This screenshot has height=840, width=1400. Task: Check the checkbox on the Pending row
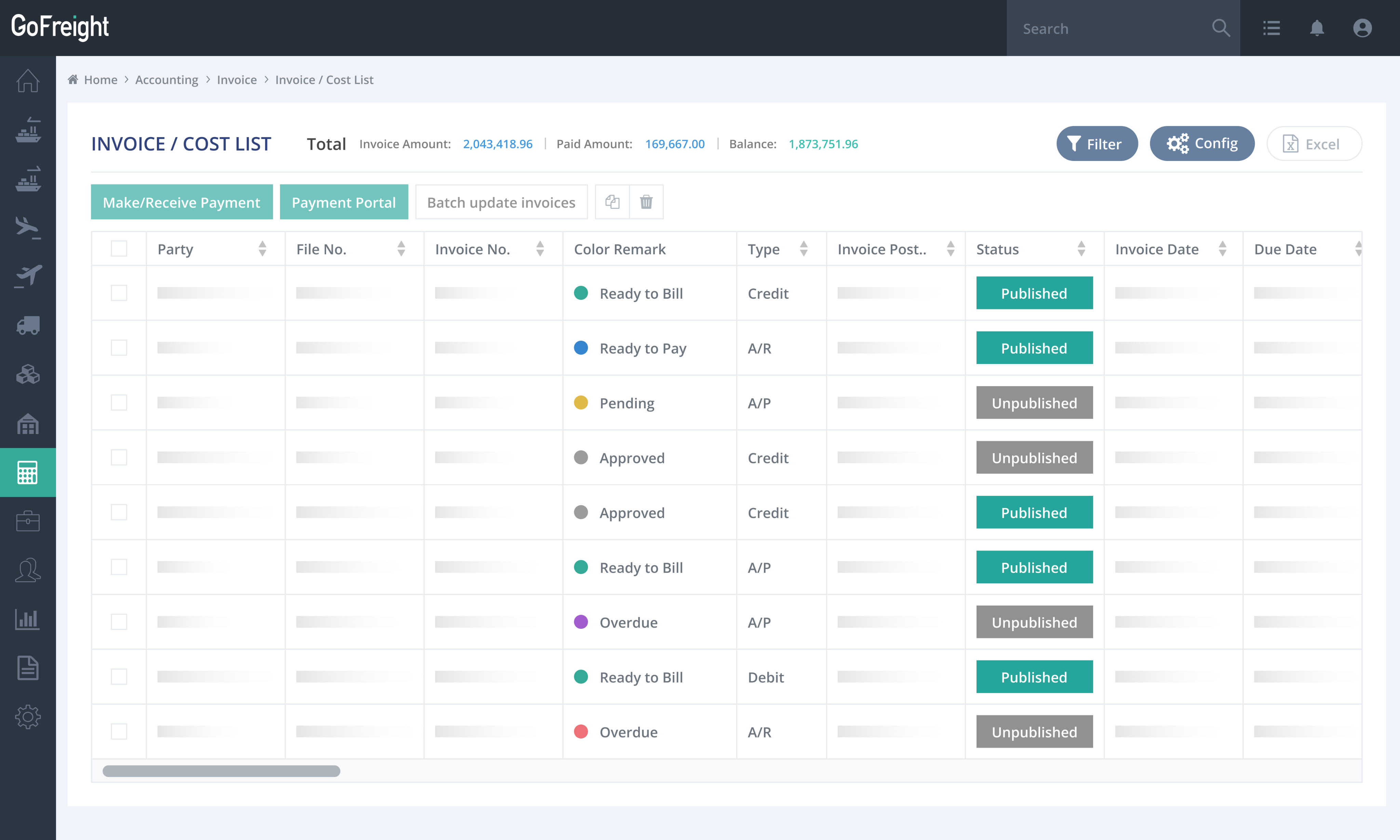point(119,403)
